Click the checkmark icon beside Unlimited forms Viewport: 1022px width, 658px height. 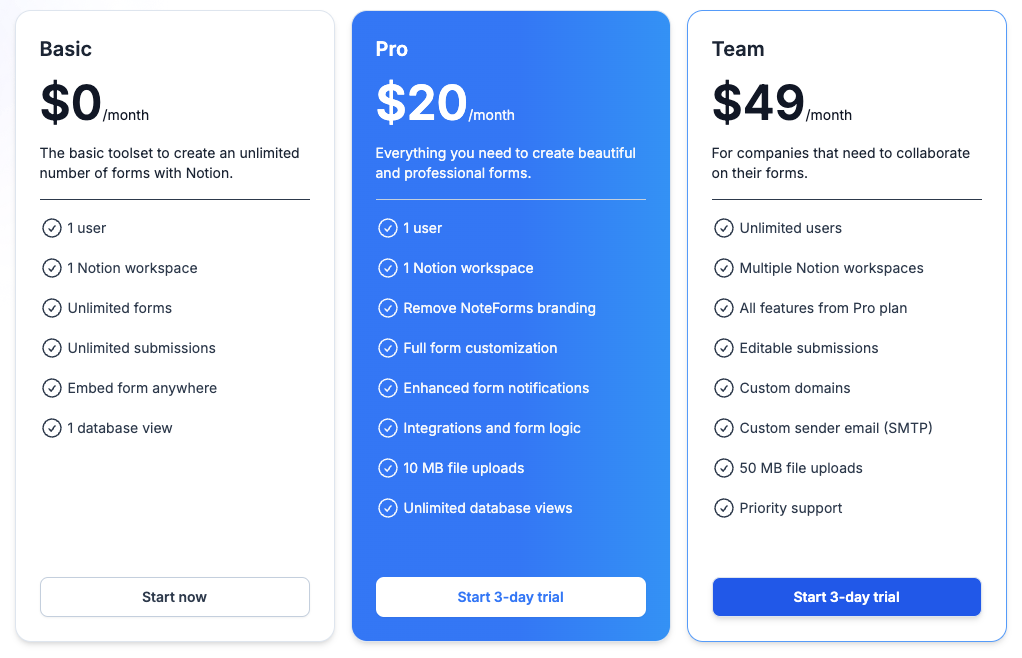click(x=52, y=308)
